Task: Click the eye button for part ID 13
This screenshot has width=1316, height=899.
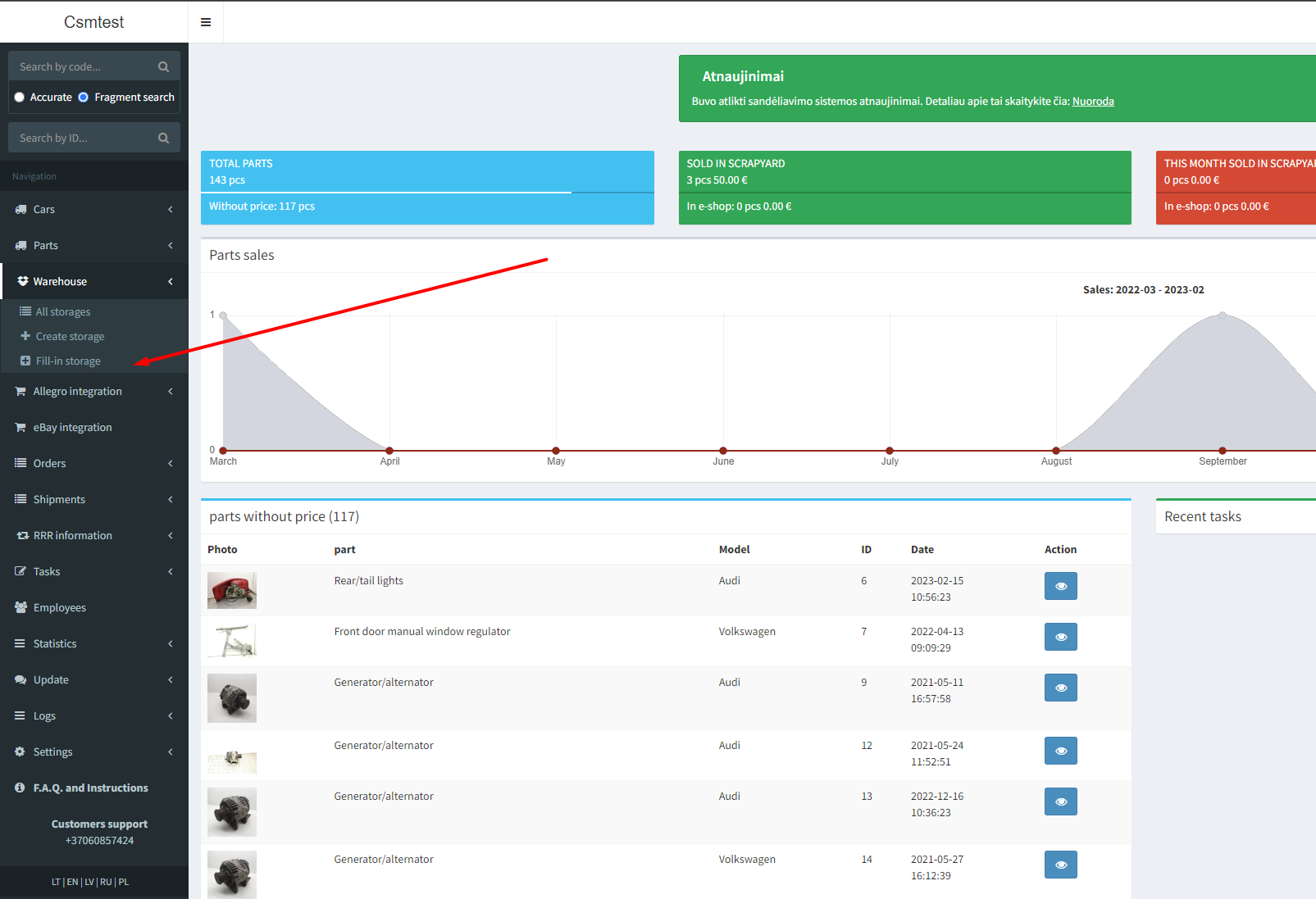Action: [x=1060, y=801]
